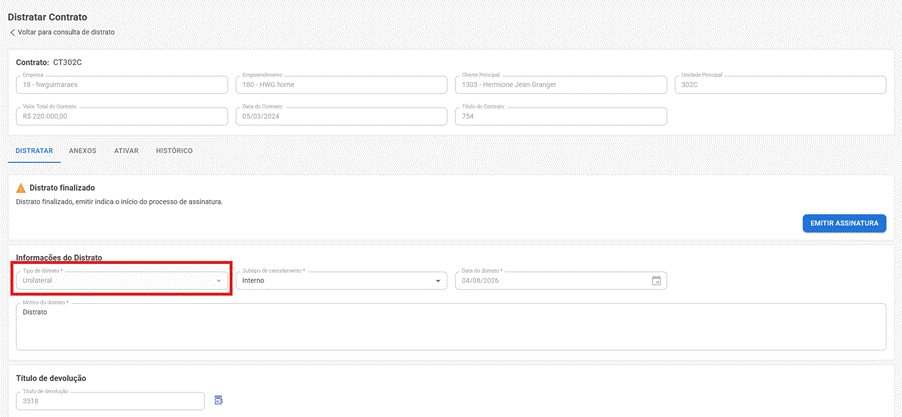Click the Valor Total do Contrato field
Screen dimensions: 902x417
pyautogui.click(x=122, y=116)
